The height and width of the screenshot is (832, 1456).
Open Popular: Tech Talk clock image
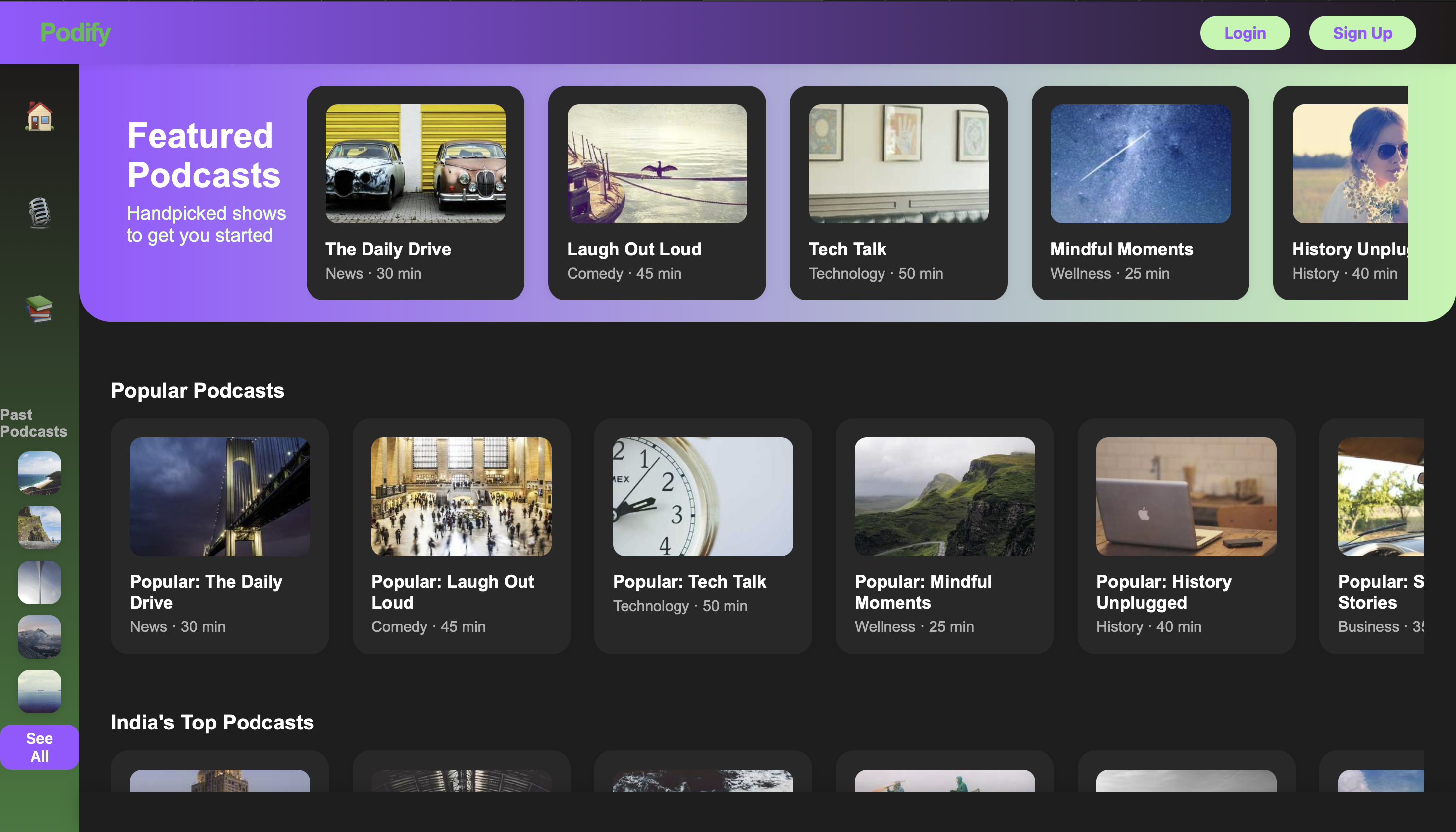click(x=703, y=497)
